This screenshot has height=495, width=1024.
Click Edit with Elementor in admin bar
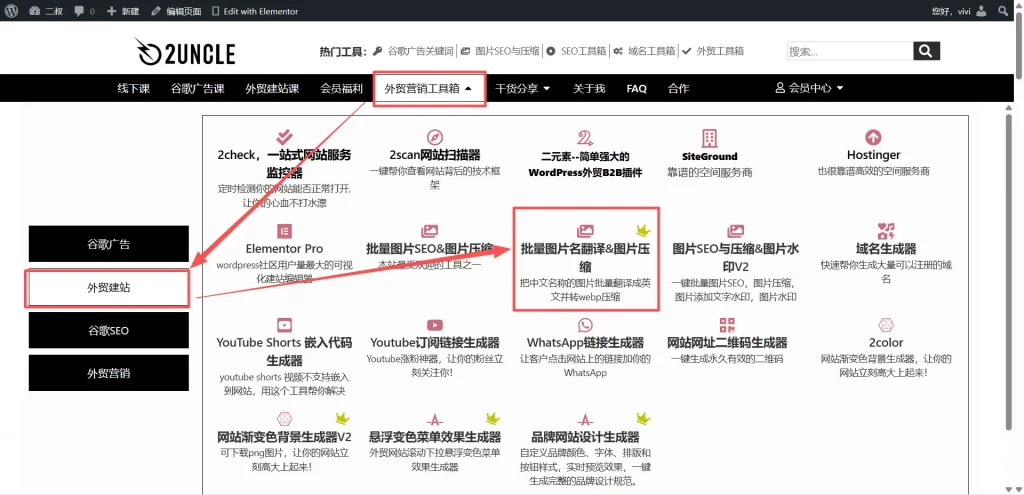(254, 11)
